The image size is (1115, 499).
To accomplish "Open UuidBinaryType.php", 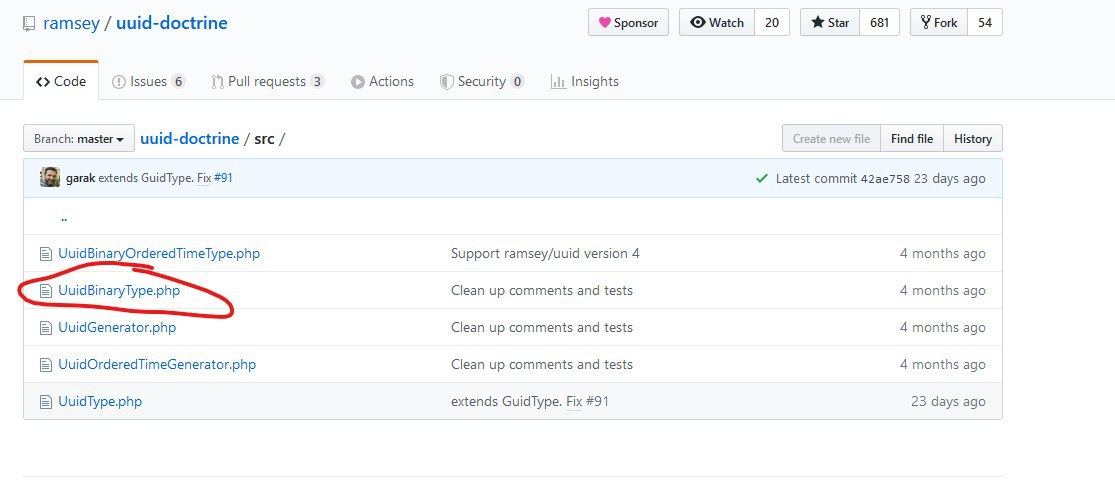I will (119, 290).
